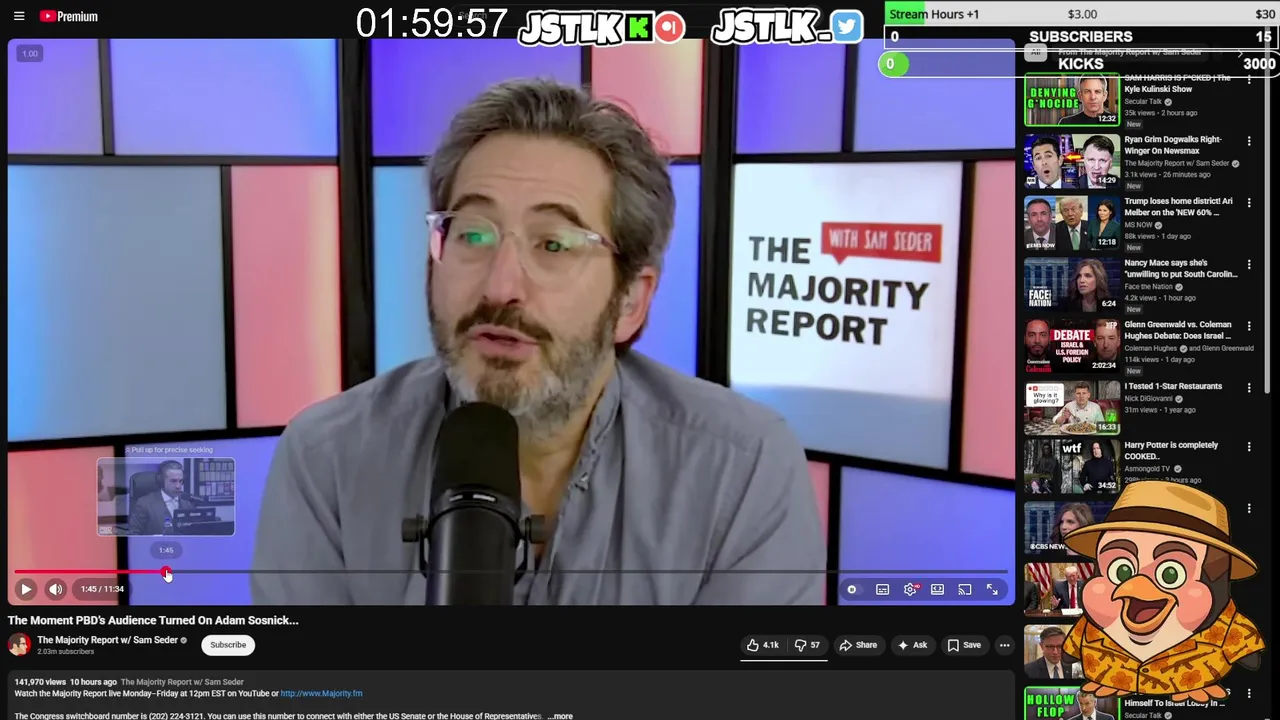This screenshot has width=1280, height=720.
Task: Open the YouTube hamburger guide menu
Action: pyautogui.click(x=18, y=16)
